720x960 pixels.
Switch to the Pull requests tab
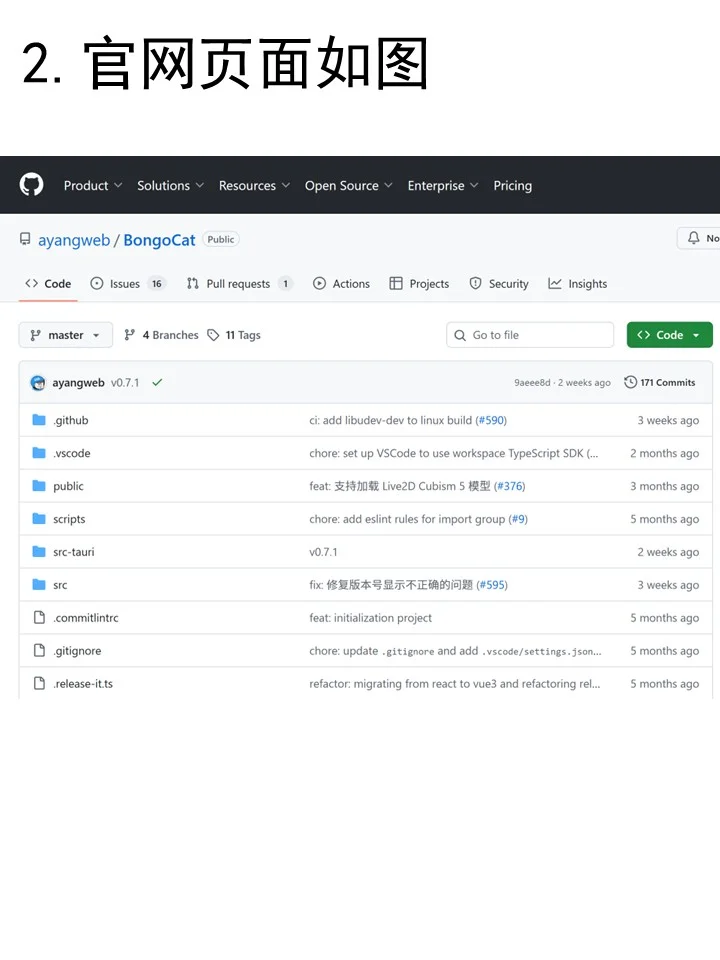[240, 283]
